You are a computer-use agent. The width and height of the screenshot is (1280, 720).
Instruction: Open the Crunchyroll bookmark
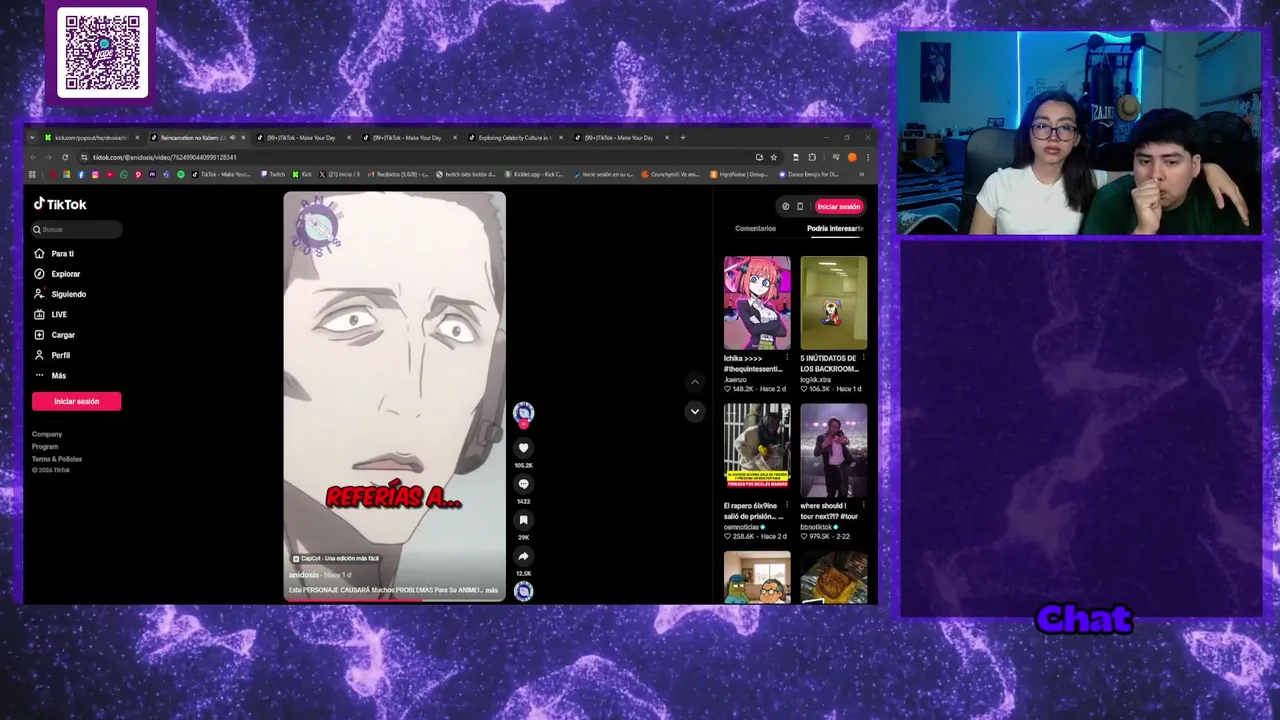[670, 174]
